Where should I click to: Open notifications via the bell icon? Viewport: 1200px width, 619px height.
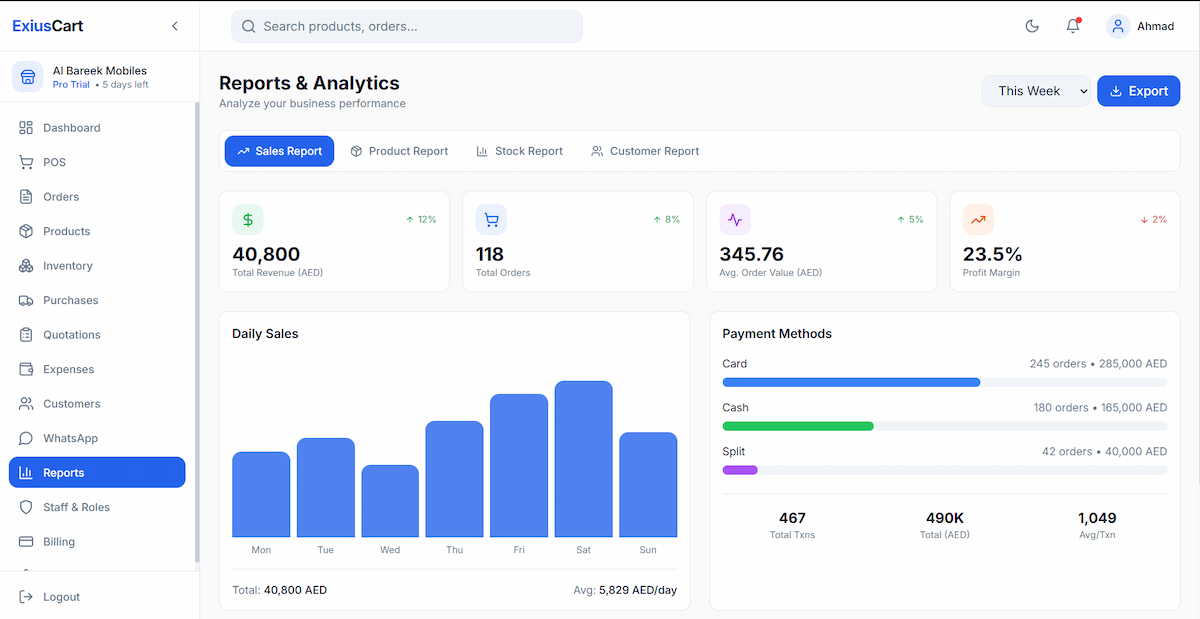1073,26
